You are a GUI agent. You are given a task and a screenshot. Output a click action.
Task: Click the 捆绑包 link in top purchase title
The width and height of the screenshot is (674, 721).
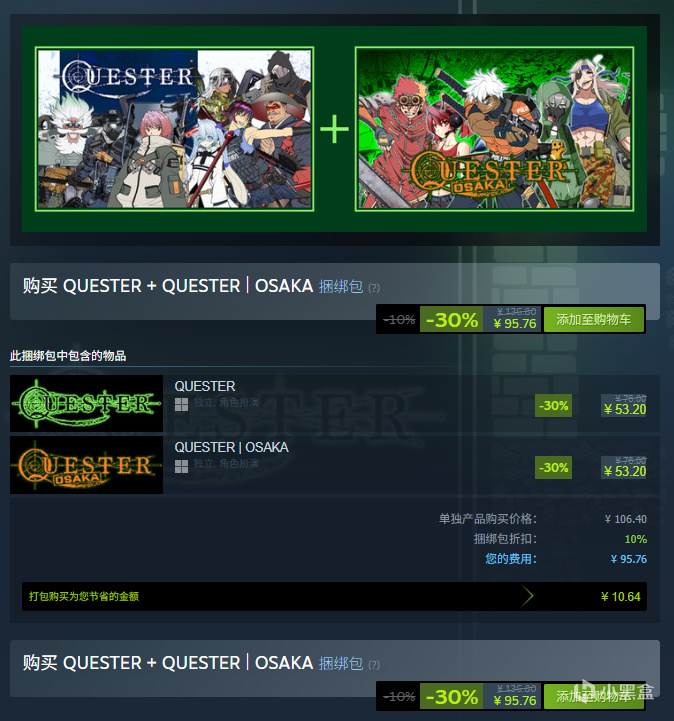(x=341, y=286)
